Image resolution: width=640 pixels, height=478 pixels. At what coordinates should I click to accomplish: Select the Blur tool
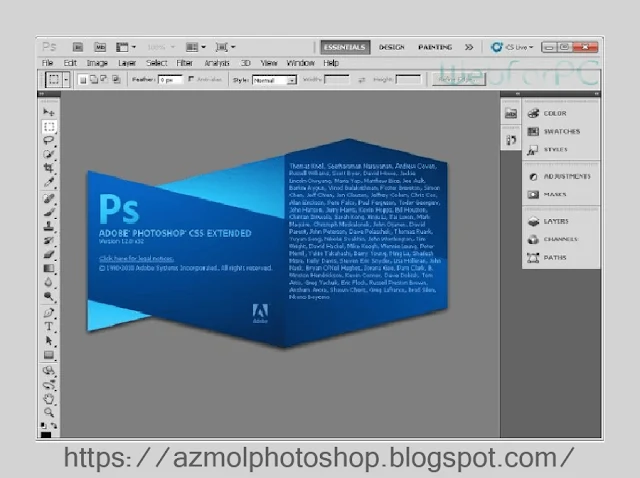49,282
